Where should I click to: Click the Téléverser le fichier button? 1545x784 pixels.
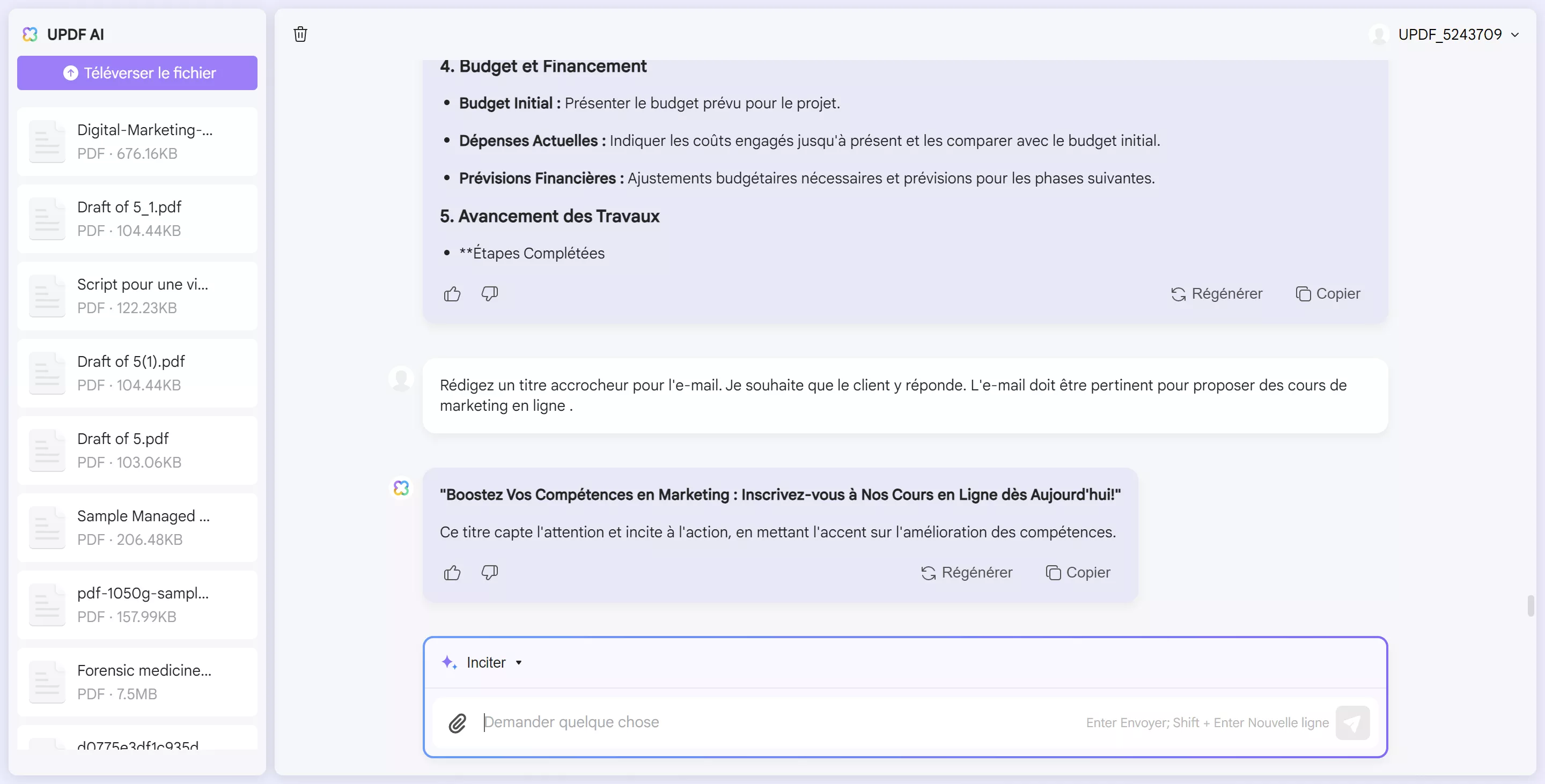tap(137, 72)
